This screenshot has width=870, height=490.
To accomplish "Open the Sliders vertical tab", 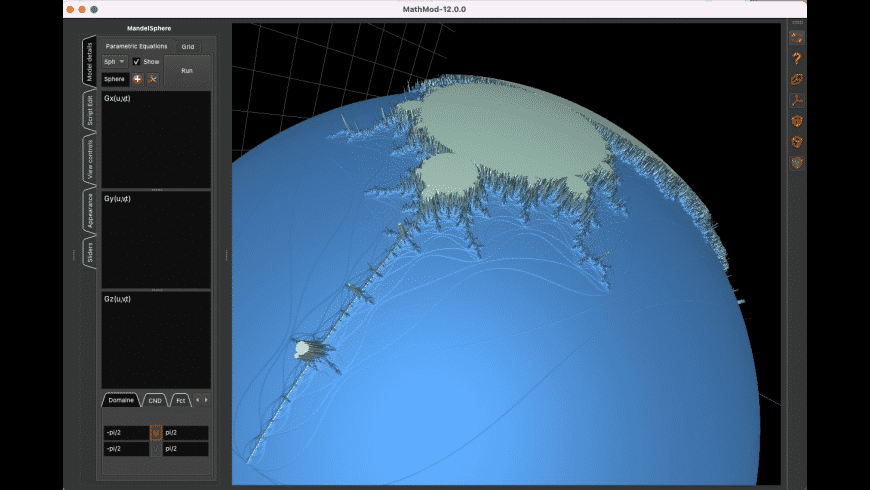I will (89, 252).
